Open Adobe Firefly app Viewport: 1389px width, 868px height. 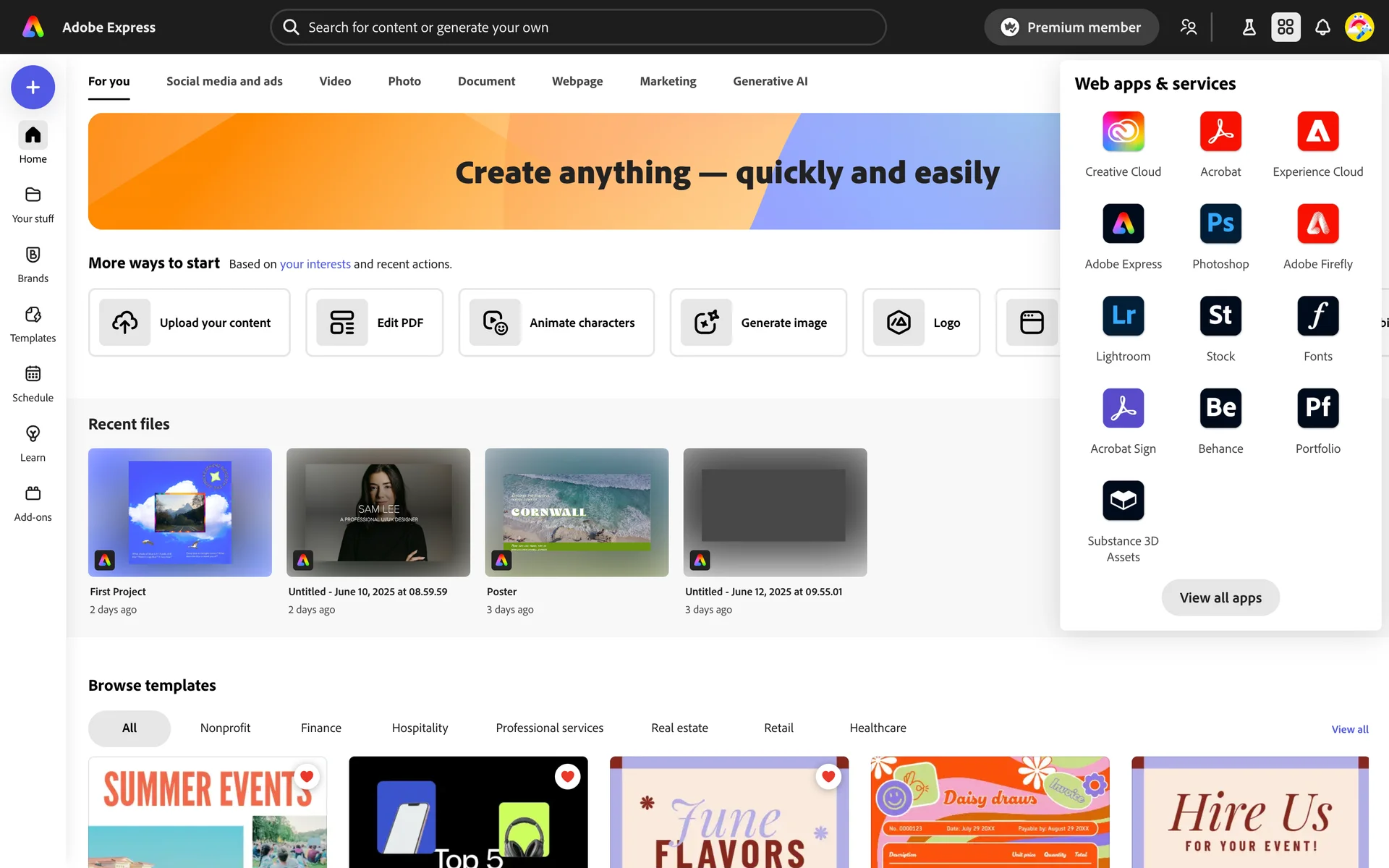1317,224
